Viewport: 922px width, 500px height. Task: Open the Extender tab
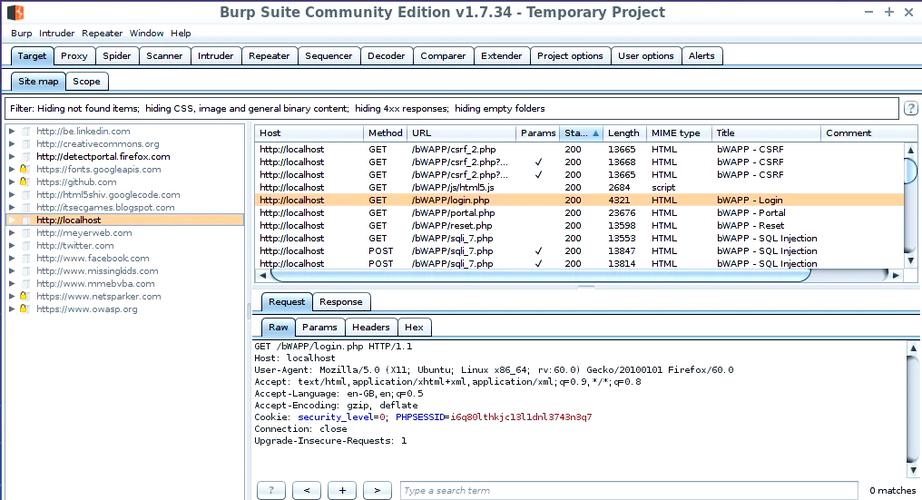click(501, 56)
